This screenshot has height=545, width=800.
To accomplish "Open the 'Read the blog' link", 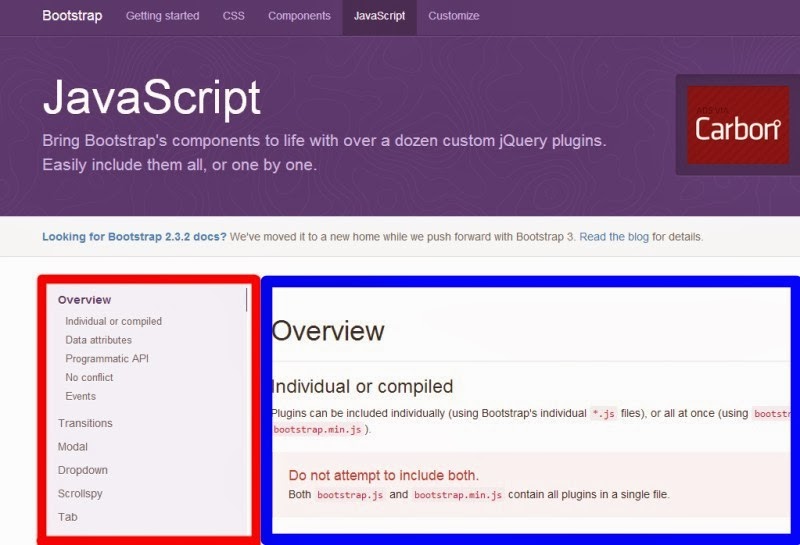I will [x=614, y=237].
